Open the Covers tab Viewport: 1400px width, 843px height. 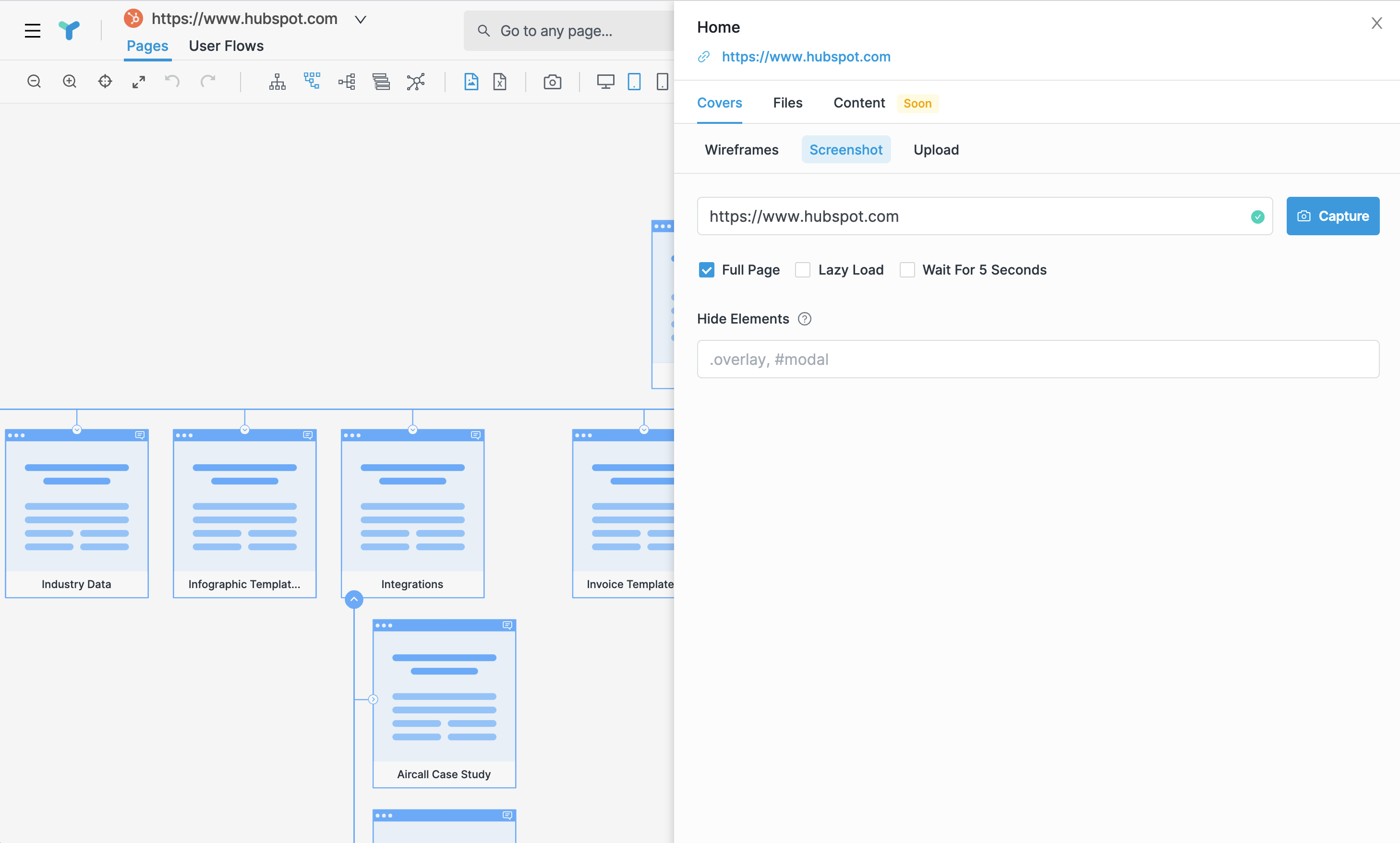coord(720,103)
